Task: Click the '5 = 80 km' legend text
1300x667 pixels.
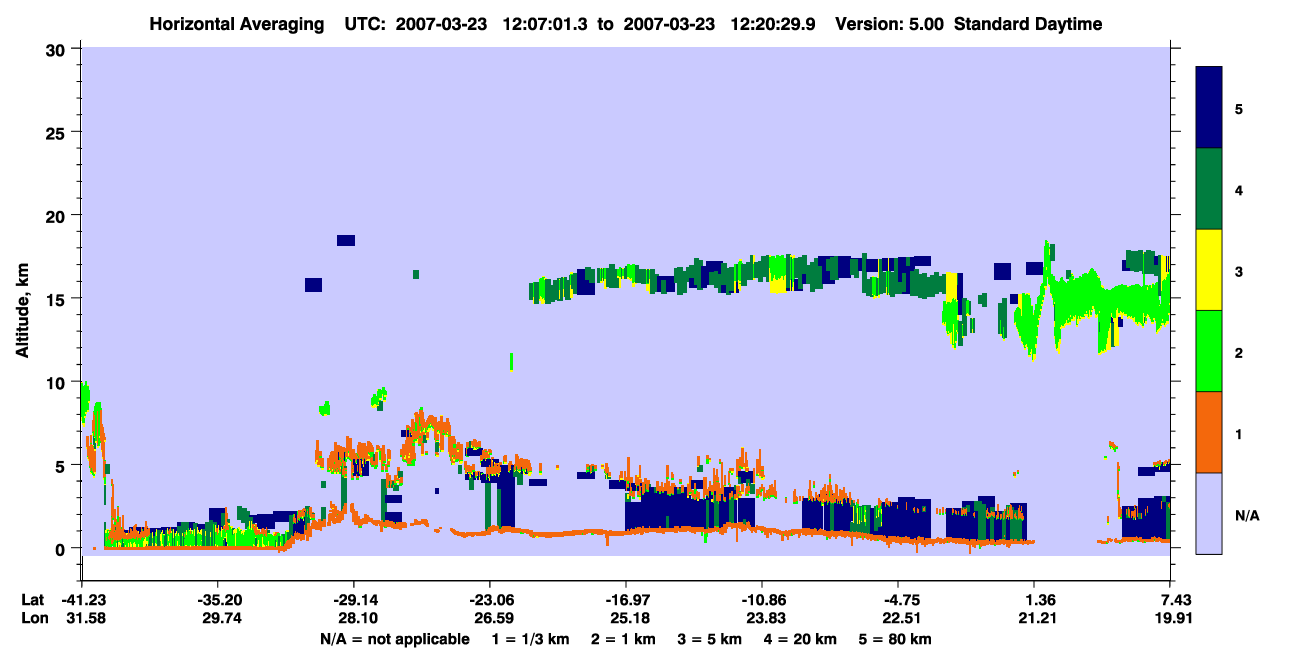Action: pyautogui.click(x=894, y=639)
